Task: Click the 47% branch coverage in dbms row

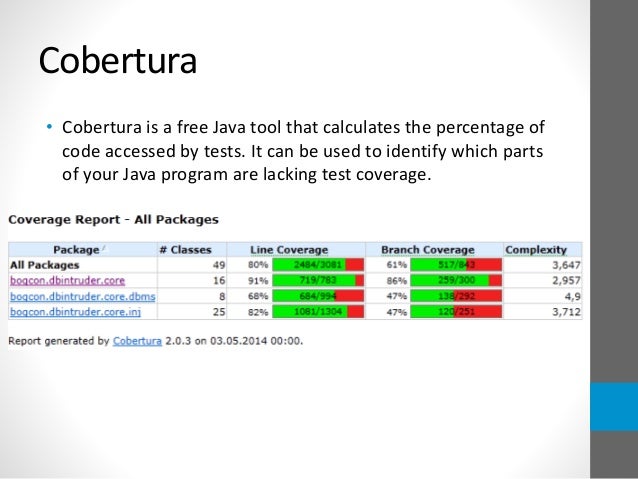Action: tap(397, 296)
